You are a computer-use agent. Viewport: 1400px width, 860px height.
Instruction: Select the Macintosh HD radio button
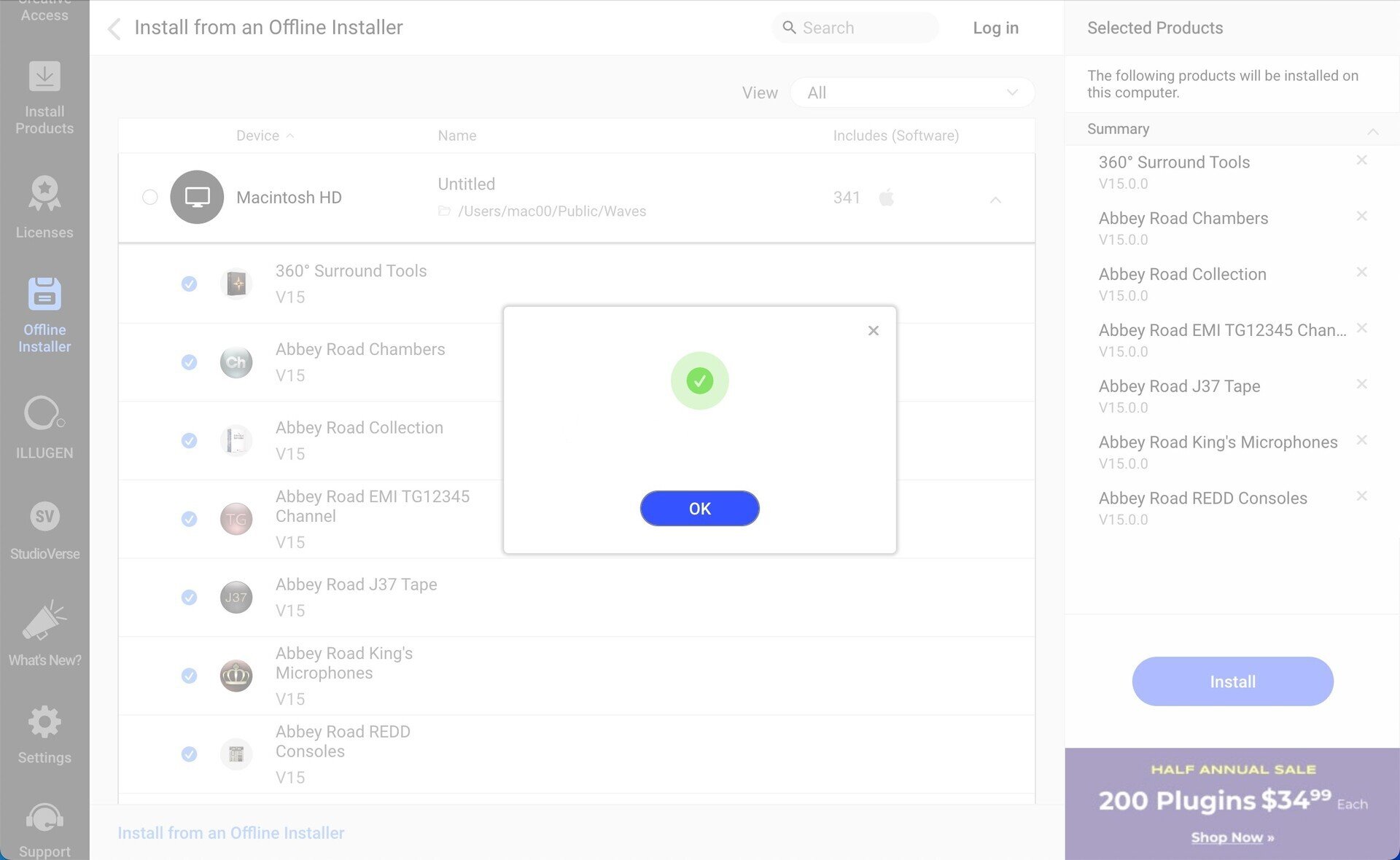(x=149, y=197)
